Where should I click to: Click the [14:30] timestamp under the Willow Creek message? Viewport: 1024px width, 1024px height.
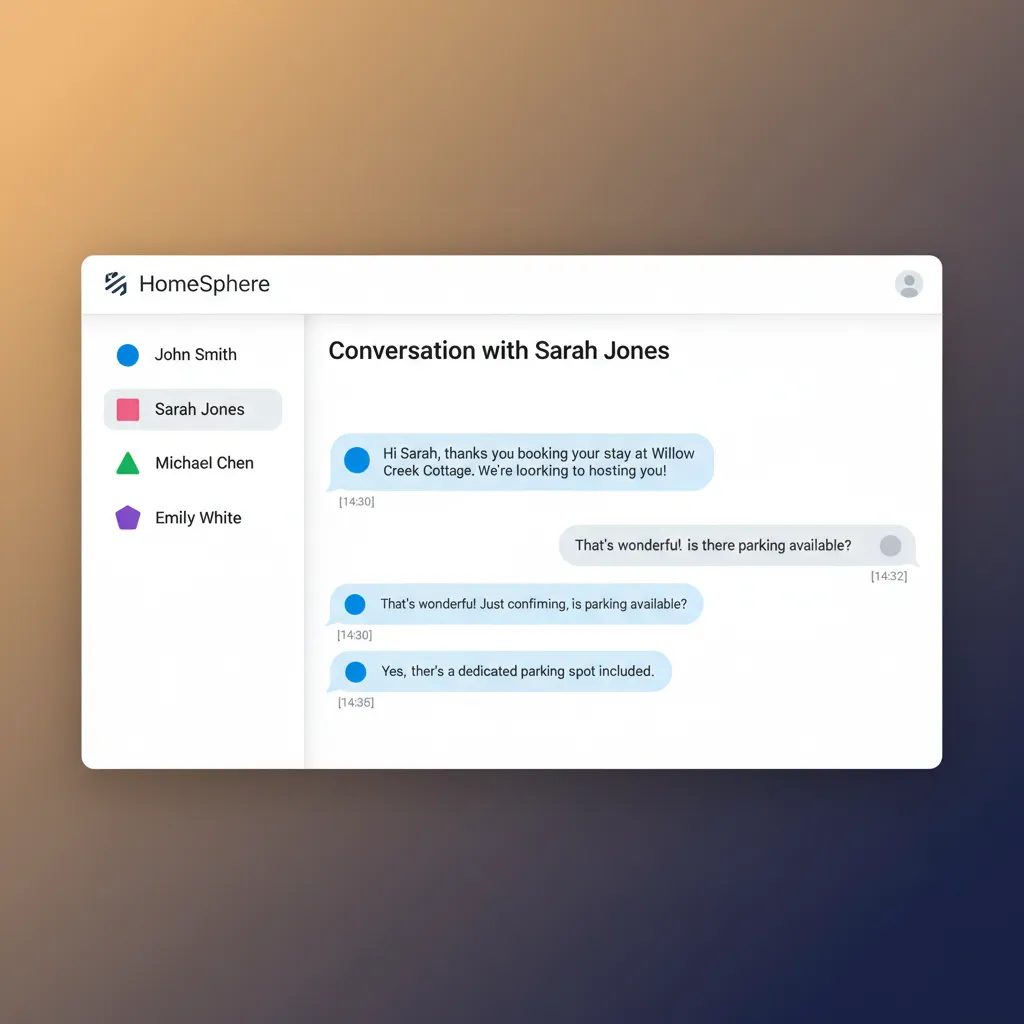357,502
